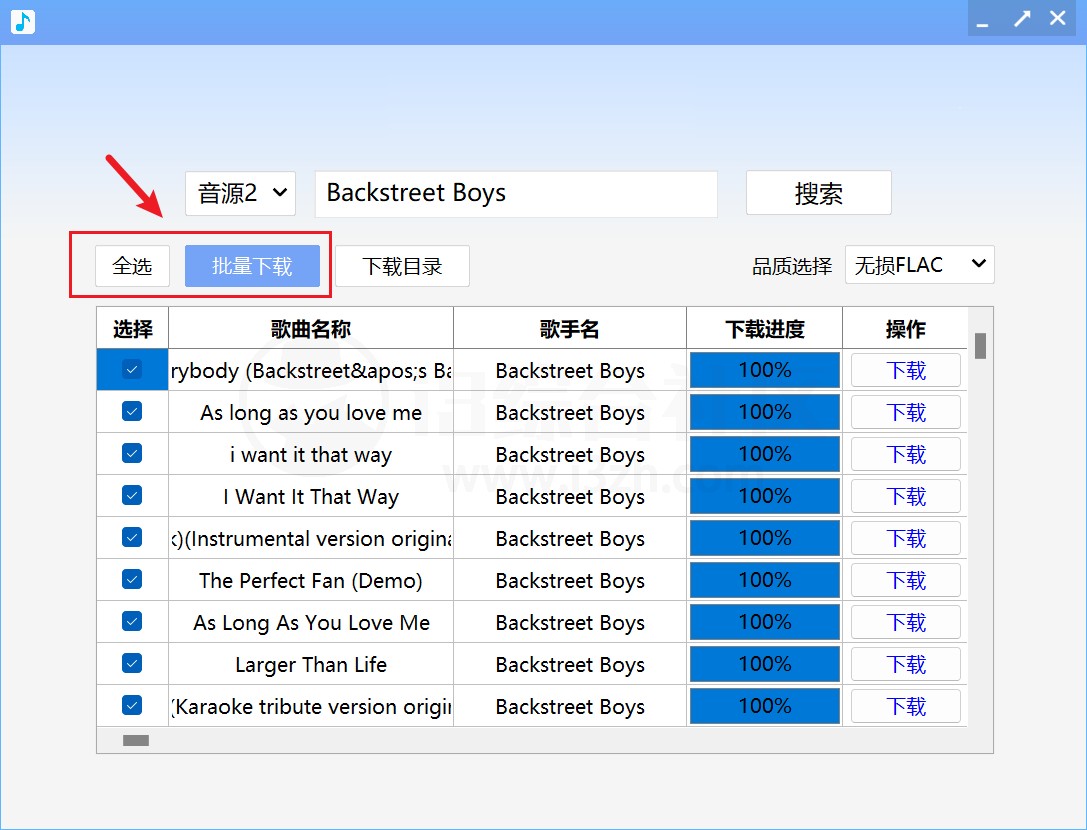Select the lowercase title 'i want it that way'
Viewport: 1087px width, 830px height.
click(311, 455)
